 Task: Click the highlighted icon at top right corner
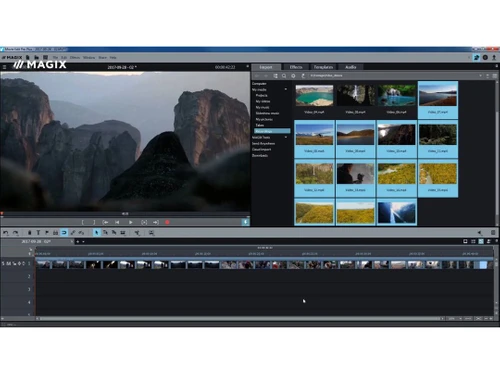[x=476, y=57]
